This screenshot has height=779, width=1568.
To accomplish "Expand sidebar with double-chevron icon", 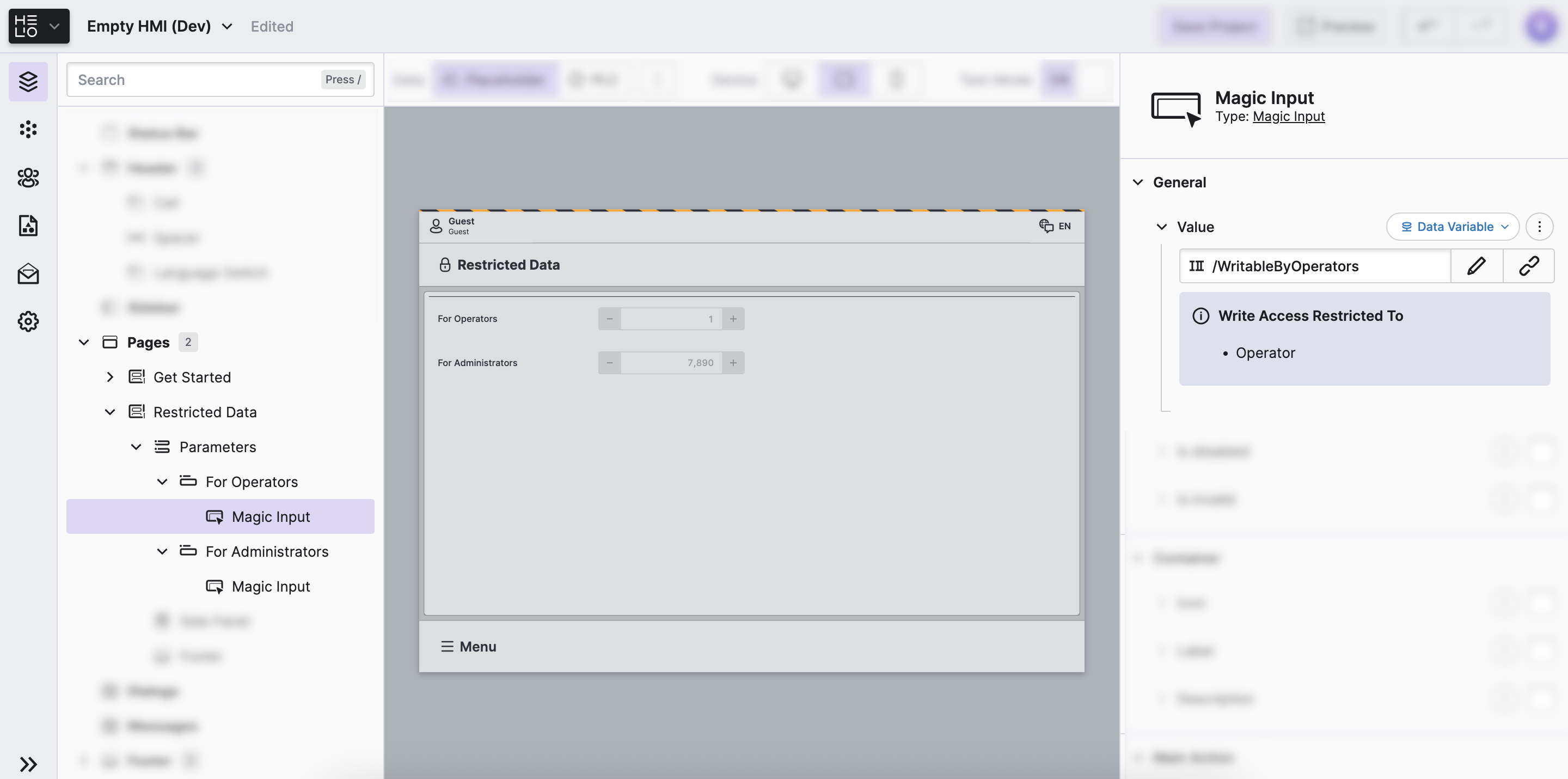I will (28, 764).
